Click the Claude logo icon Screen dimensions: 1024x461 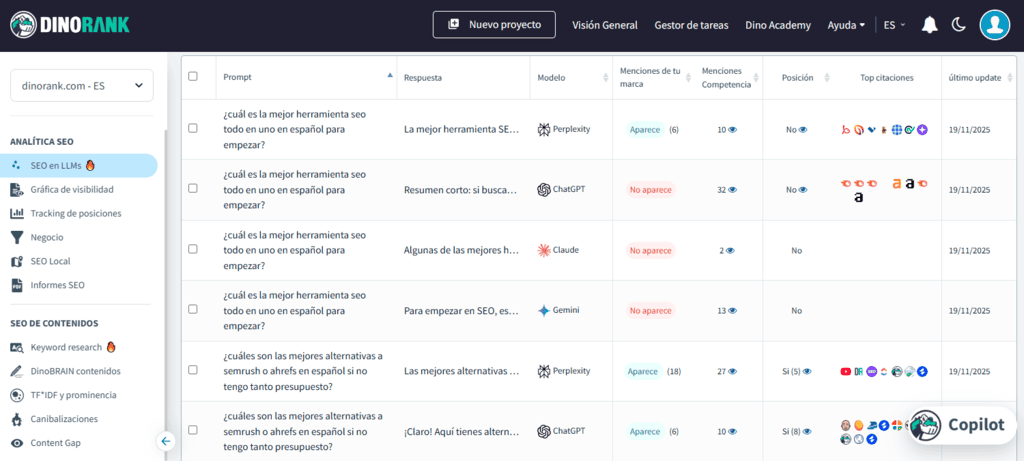pyautogui.click(x=543, y=250)
